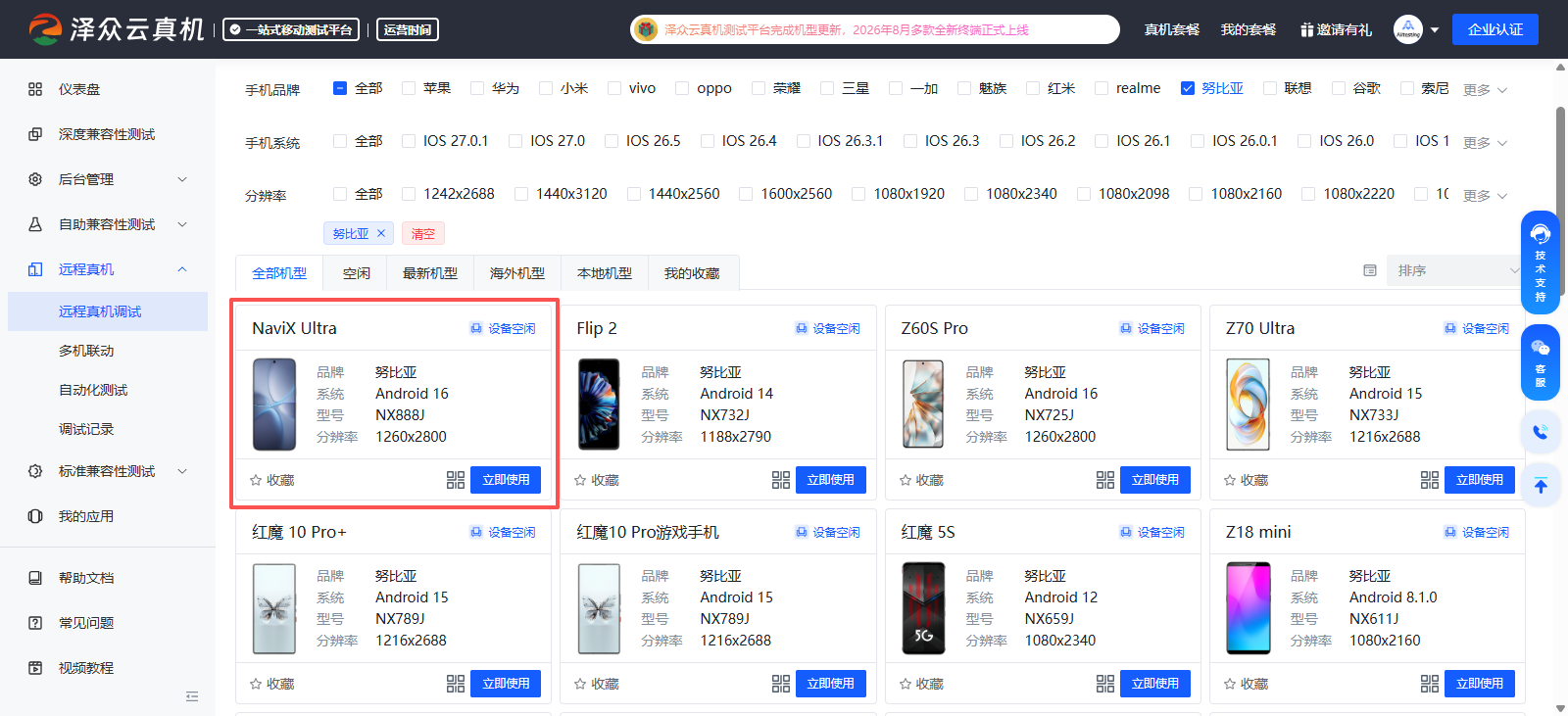This screenshot has width=1568, height=716.
Task: Open 技术支持 headset floating button
Action: [x=1541, y=262]
